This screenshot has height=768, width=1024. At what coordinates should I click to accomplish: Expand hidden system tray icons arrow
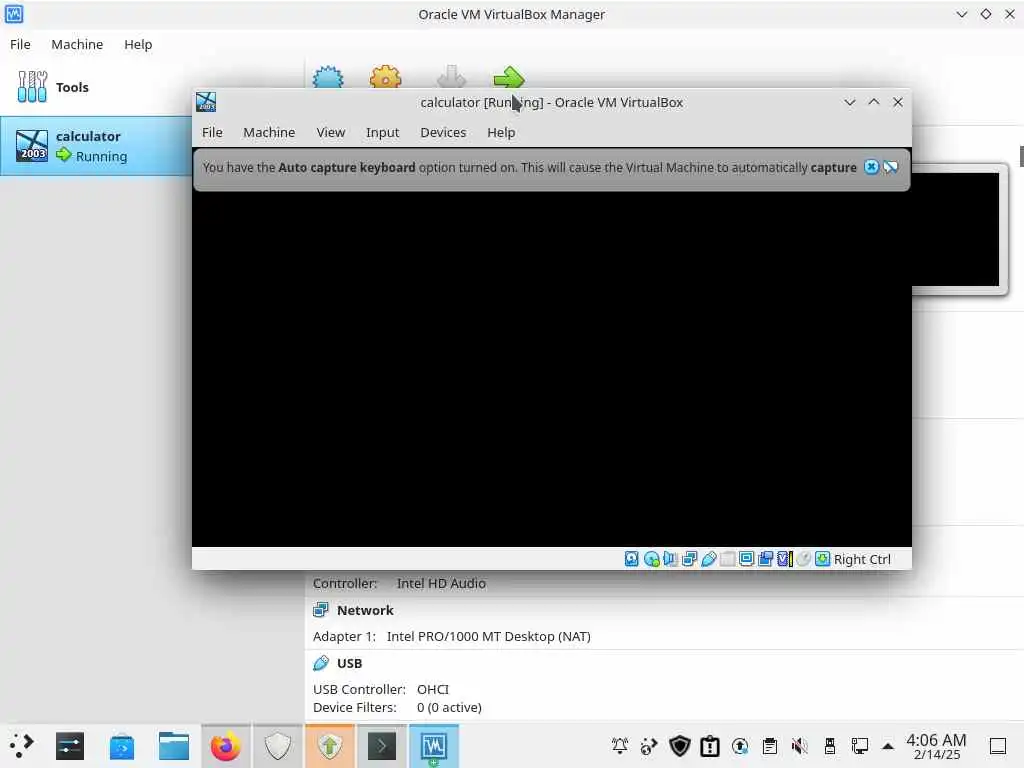888,746
